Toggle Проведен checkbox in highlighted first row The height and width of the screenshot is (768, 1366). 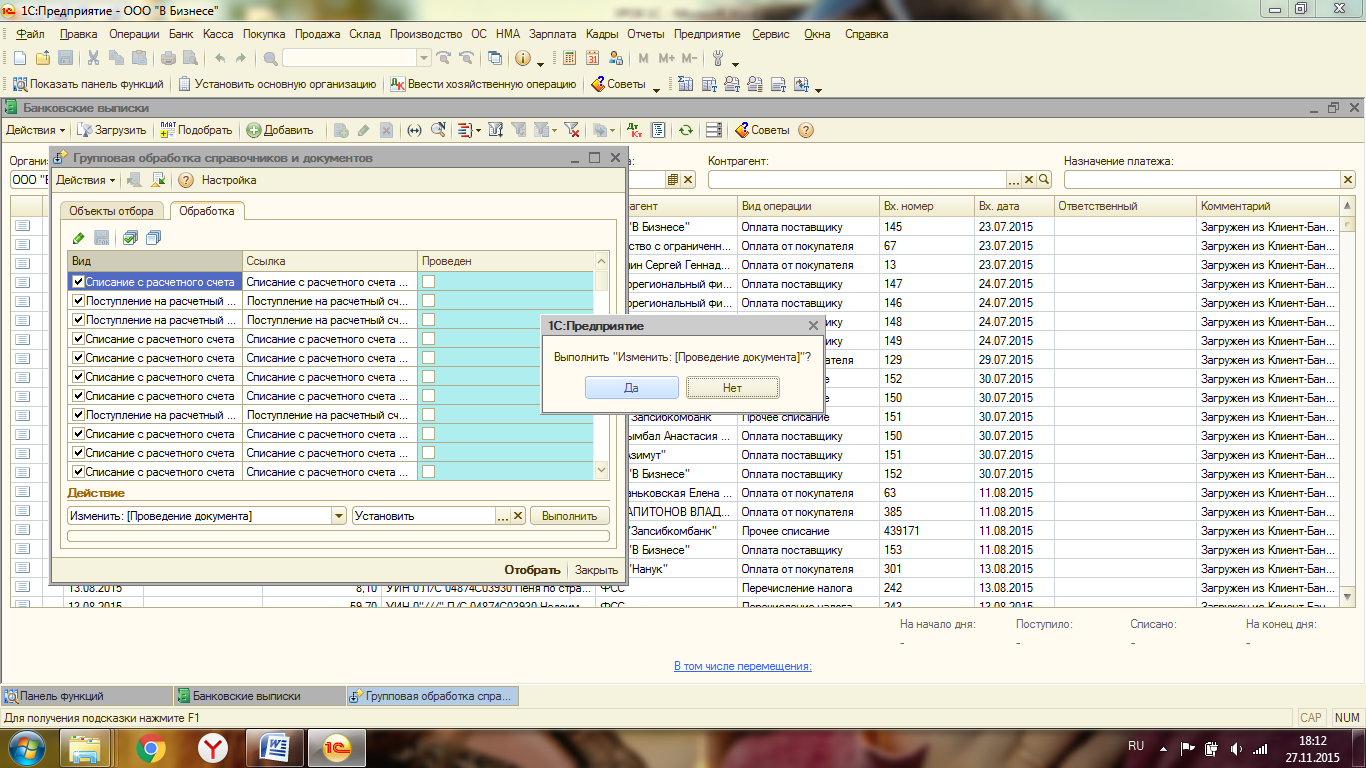pyautogui.click(x=428, y=282)
